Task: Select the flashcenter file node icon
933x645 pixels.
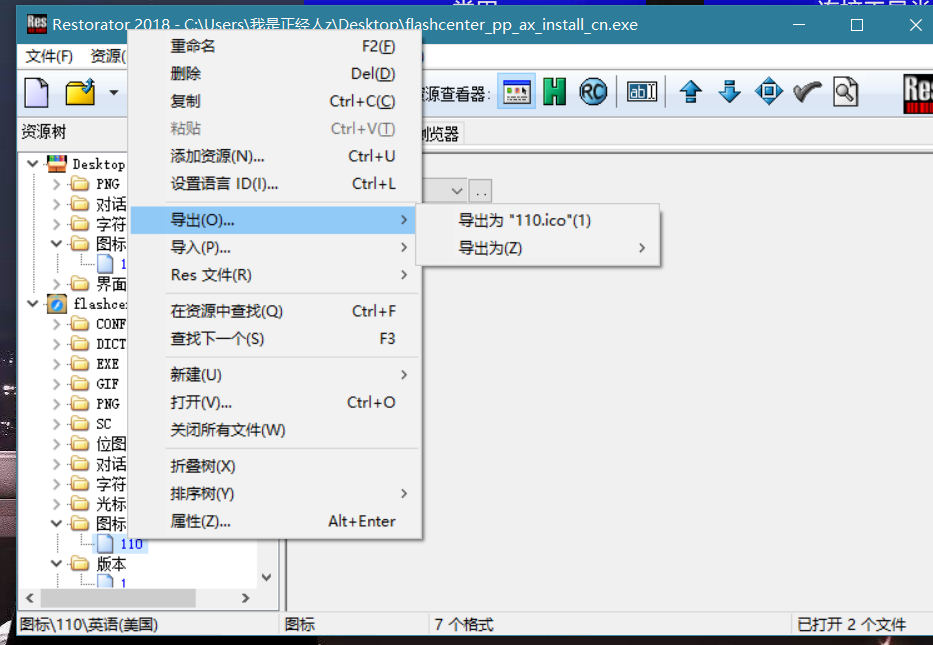Action: pos(57,304)
